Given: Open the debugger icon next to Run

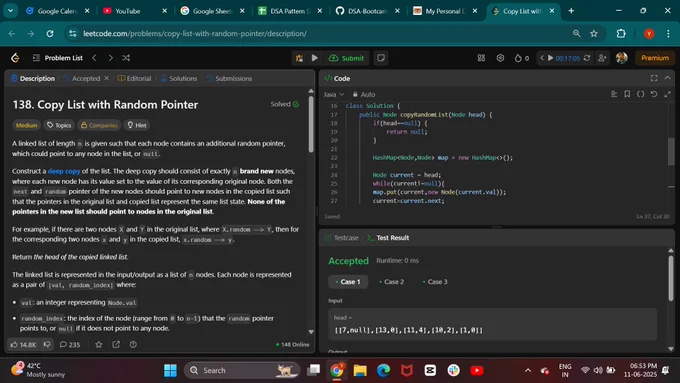Looking at the screenshot, I should [x=299, y=58].
